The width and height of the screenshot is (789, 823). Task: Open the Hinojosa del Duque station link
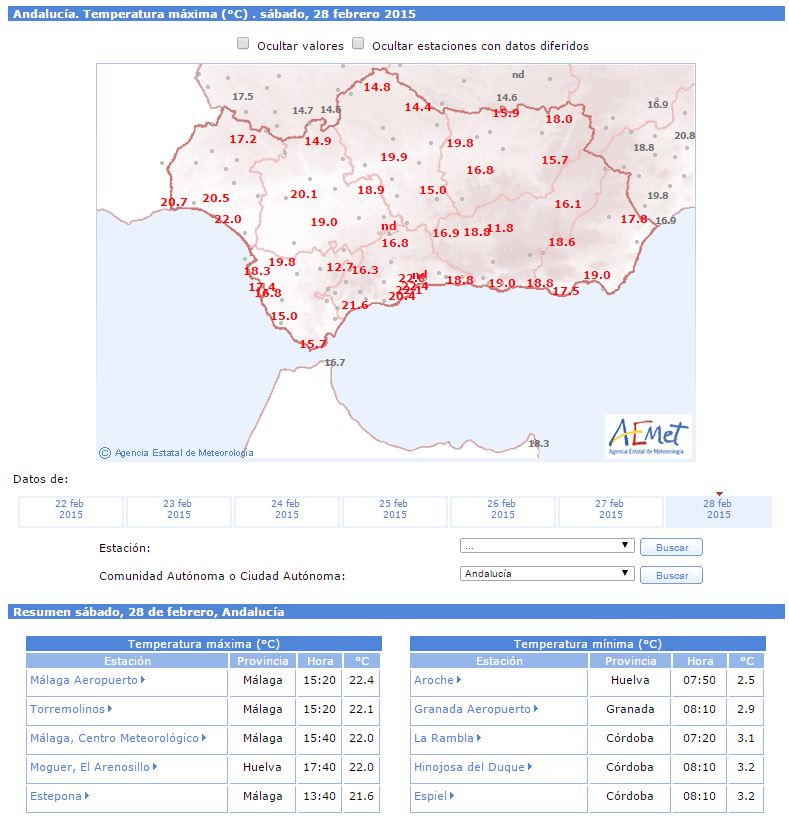pos(469,767)
